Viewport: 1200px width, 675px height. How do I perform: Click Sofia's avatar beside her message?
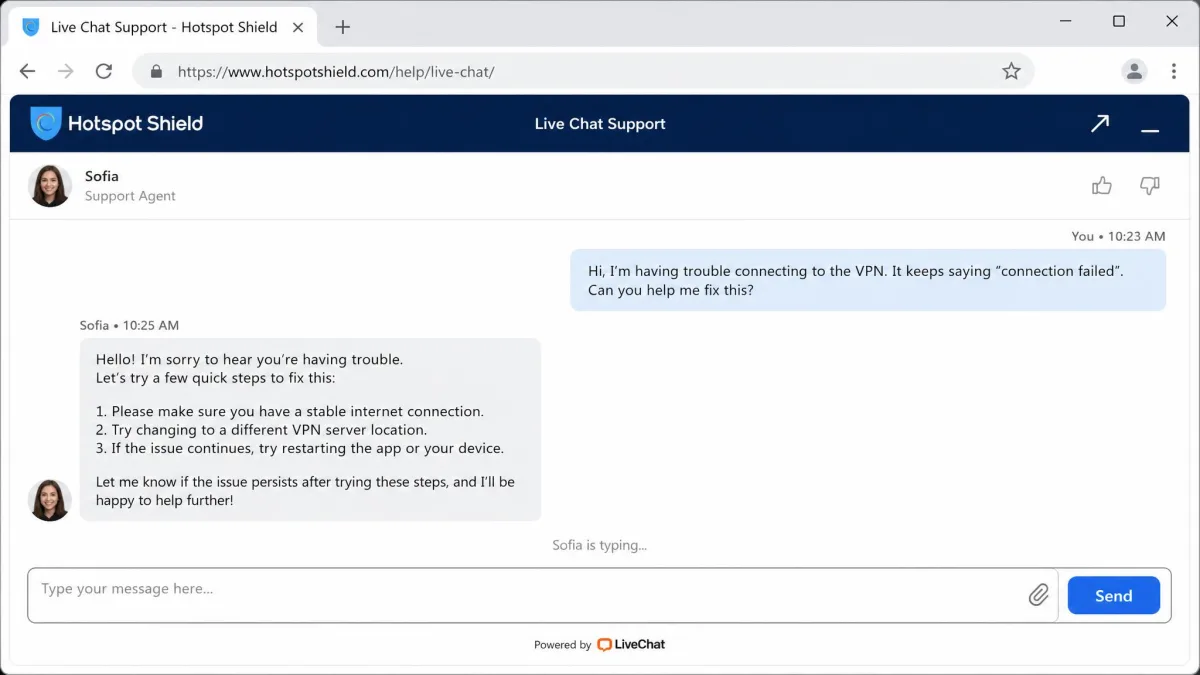coord(50,500)
